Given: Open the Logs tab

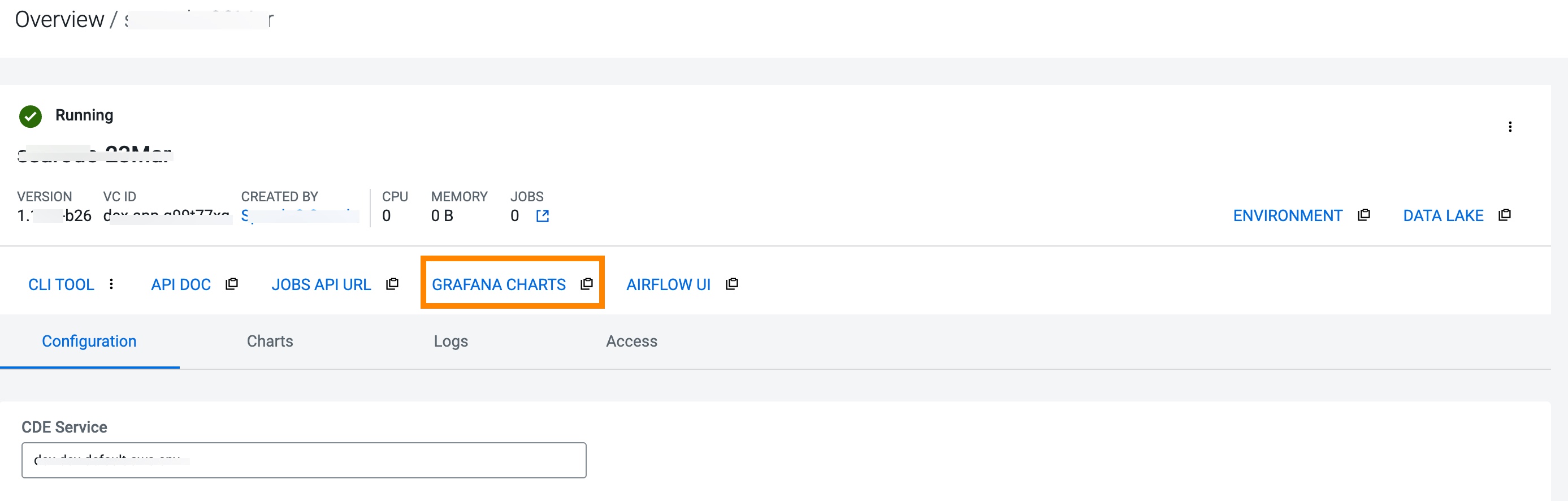Looking at the screenshot, I should tap(451, 342).
